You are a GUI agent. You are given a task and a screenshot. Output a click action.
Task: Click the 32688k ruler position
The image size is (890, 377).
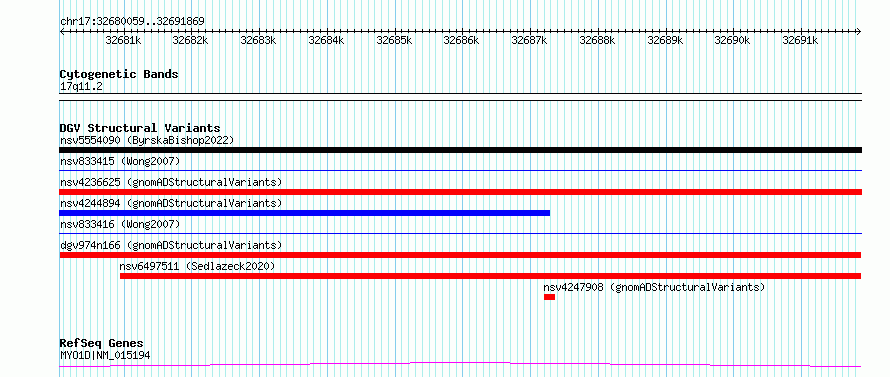point(598,40)
